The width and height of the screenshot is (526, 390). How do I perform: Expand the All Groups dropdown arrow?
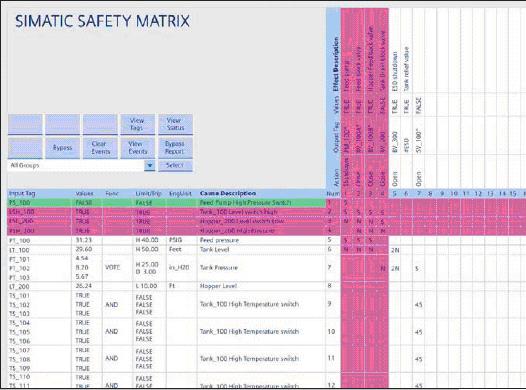point(150,166)
